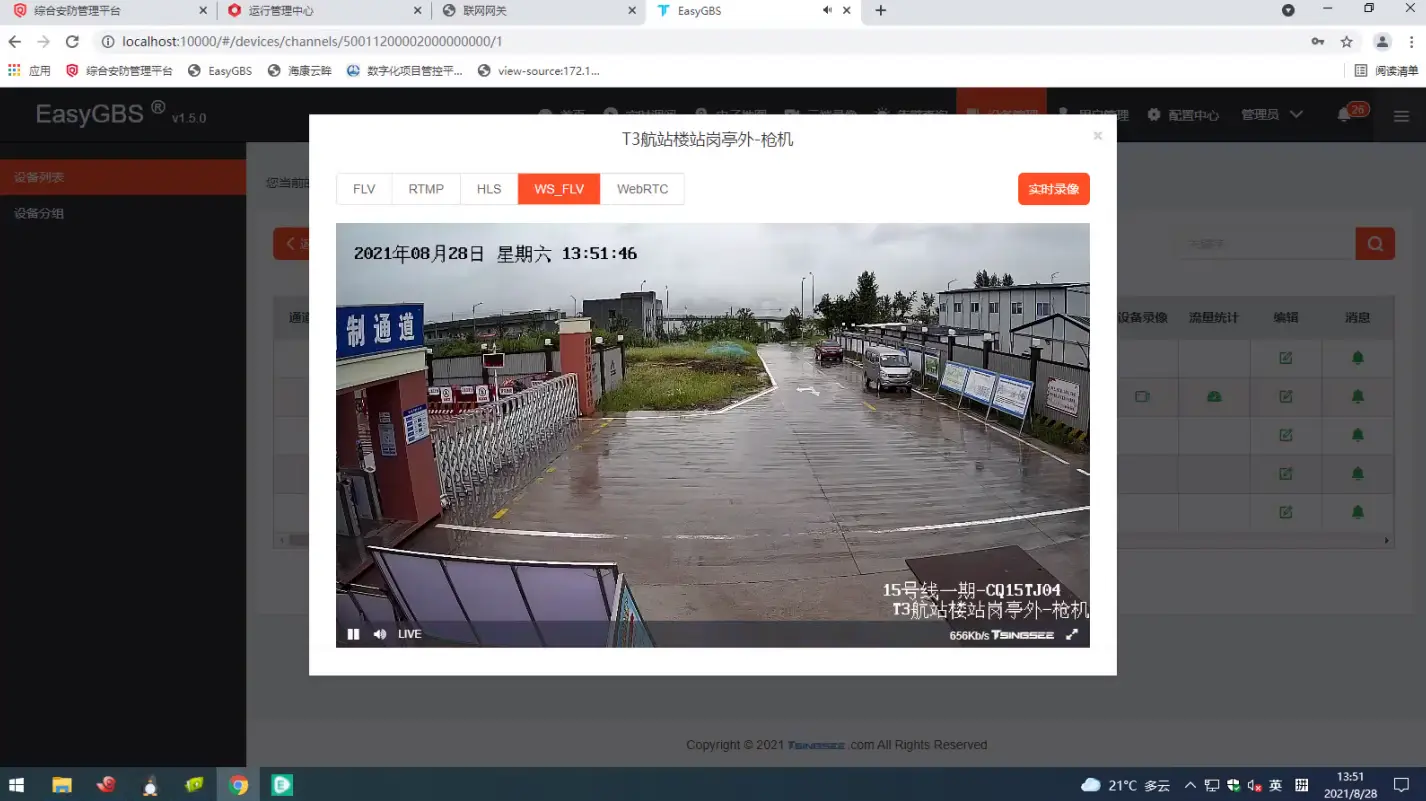Click the Chrome icon in the taskbar
The height and width of the screenshot is (801, 1426).
(238, 785)
